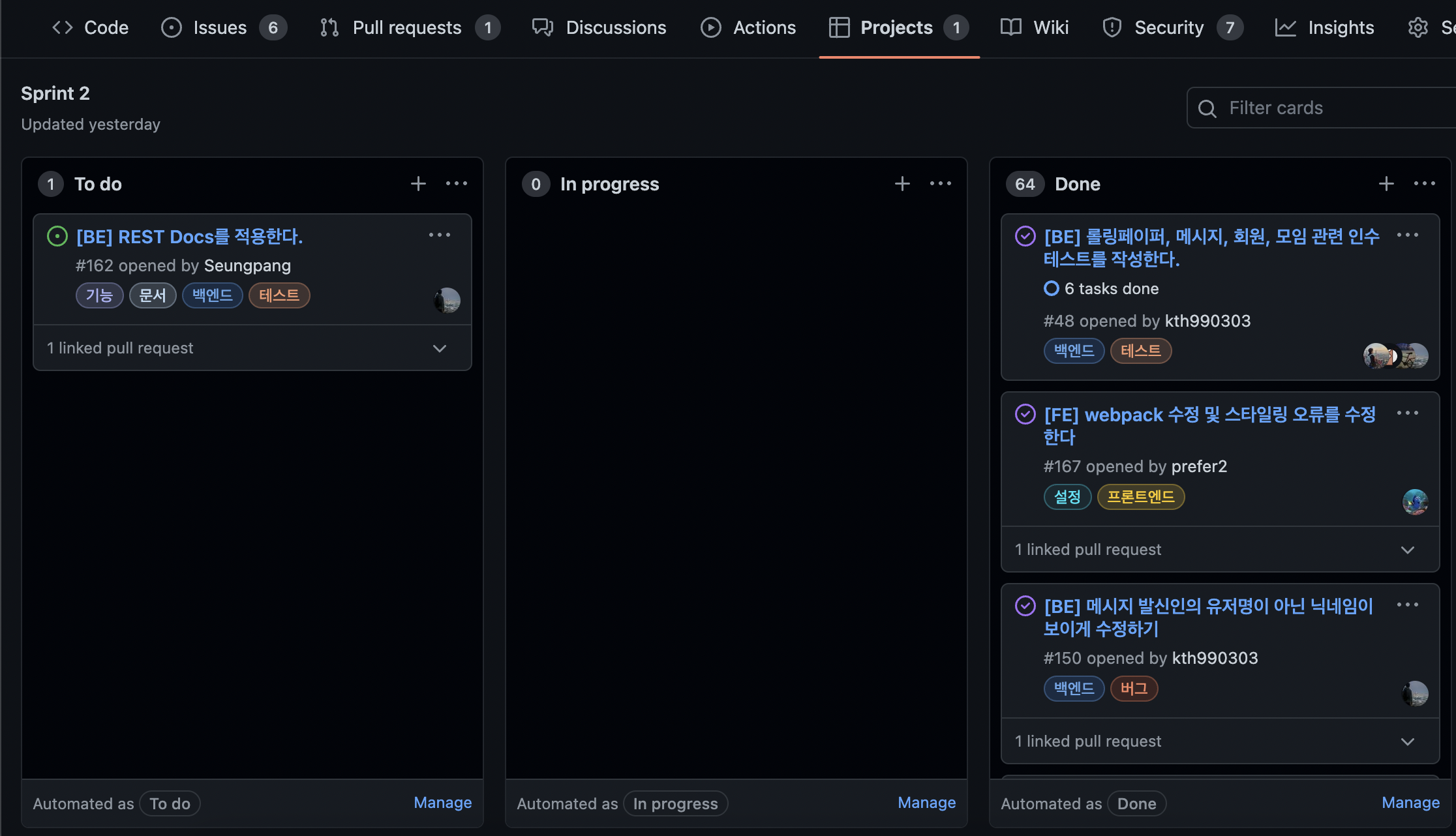Go to the Actions tab
This screenshot has width=1456, height=836.
coord(764,27)
